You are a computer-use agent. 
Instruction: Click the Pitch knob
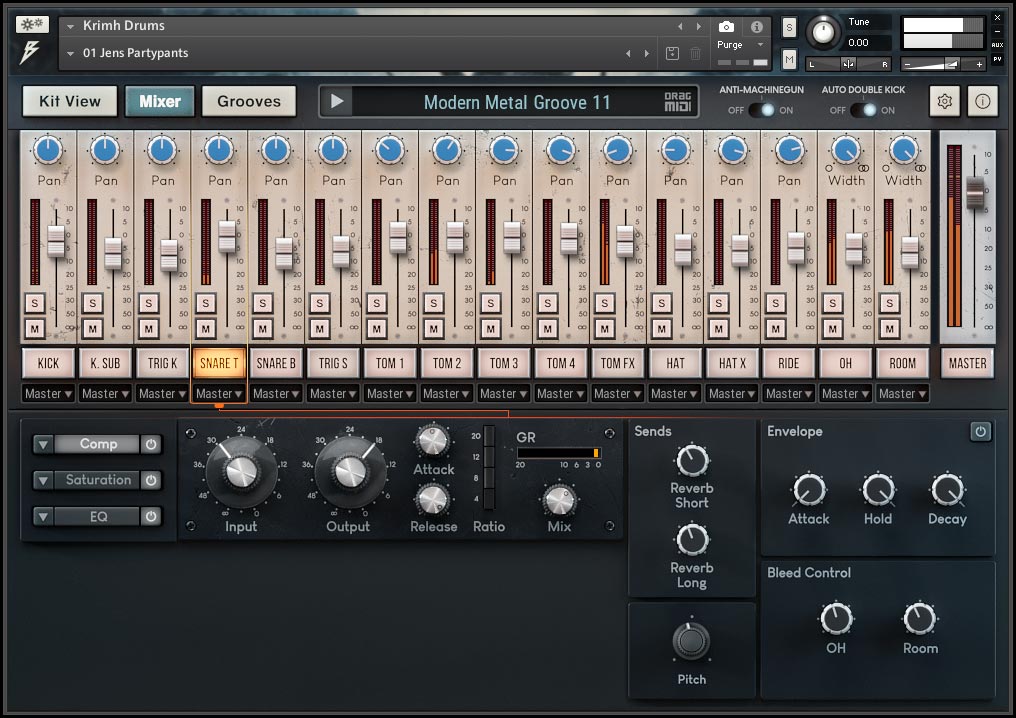(691, 641)
